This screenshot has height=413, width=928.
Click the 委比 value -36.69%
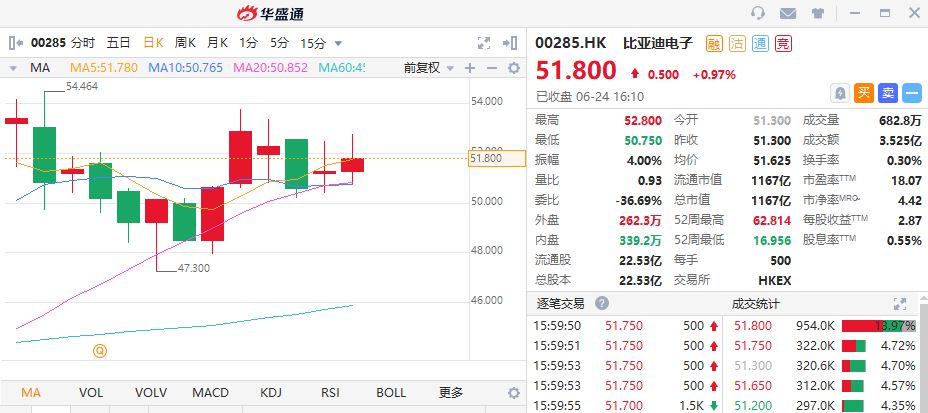click(639, 201)
